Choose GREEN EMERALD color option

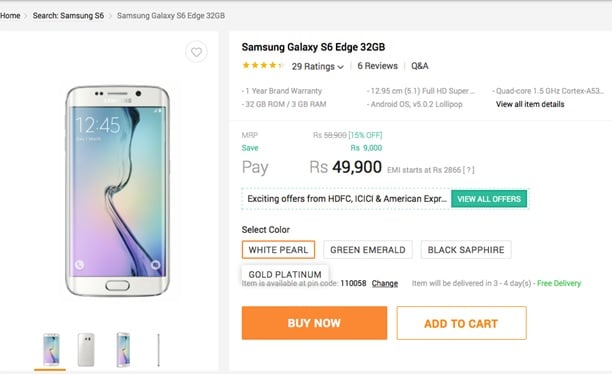point(368,250)
